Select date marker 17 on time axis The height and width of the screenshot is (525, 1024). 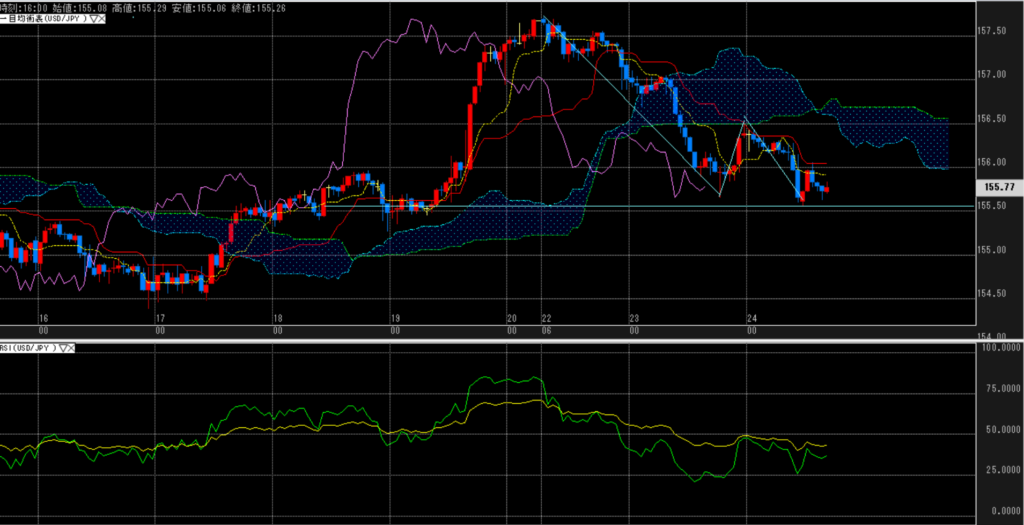159,316
